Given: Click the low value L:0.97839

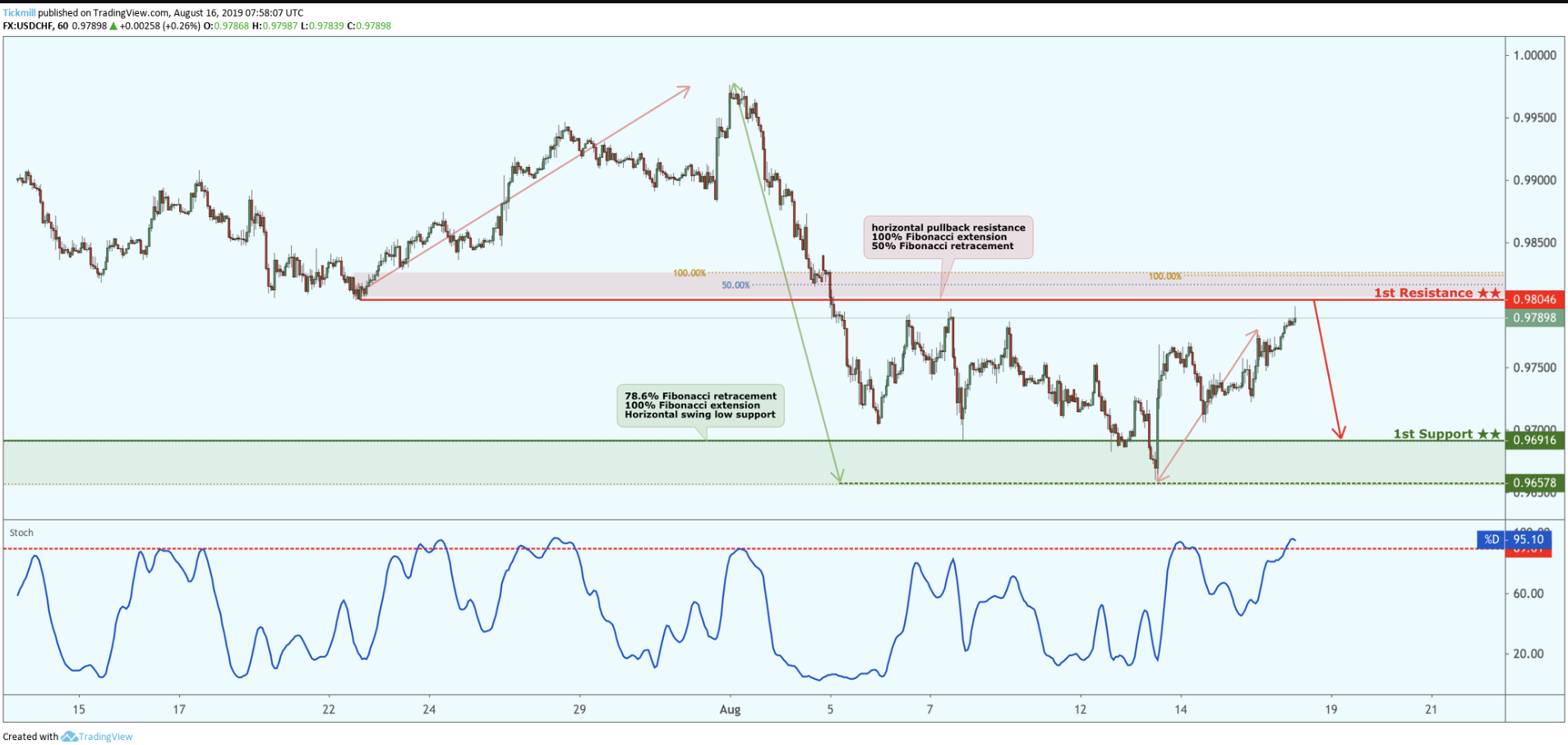Looking at the screenshot, I should coord(322,26).
